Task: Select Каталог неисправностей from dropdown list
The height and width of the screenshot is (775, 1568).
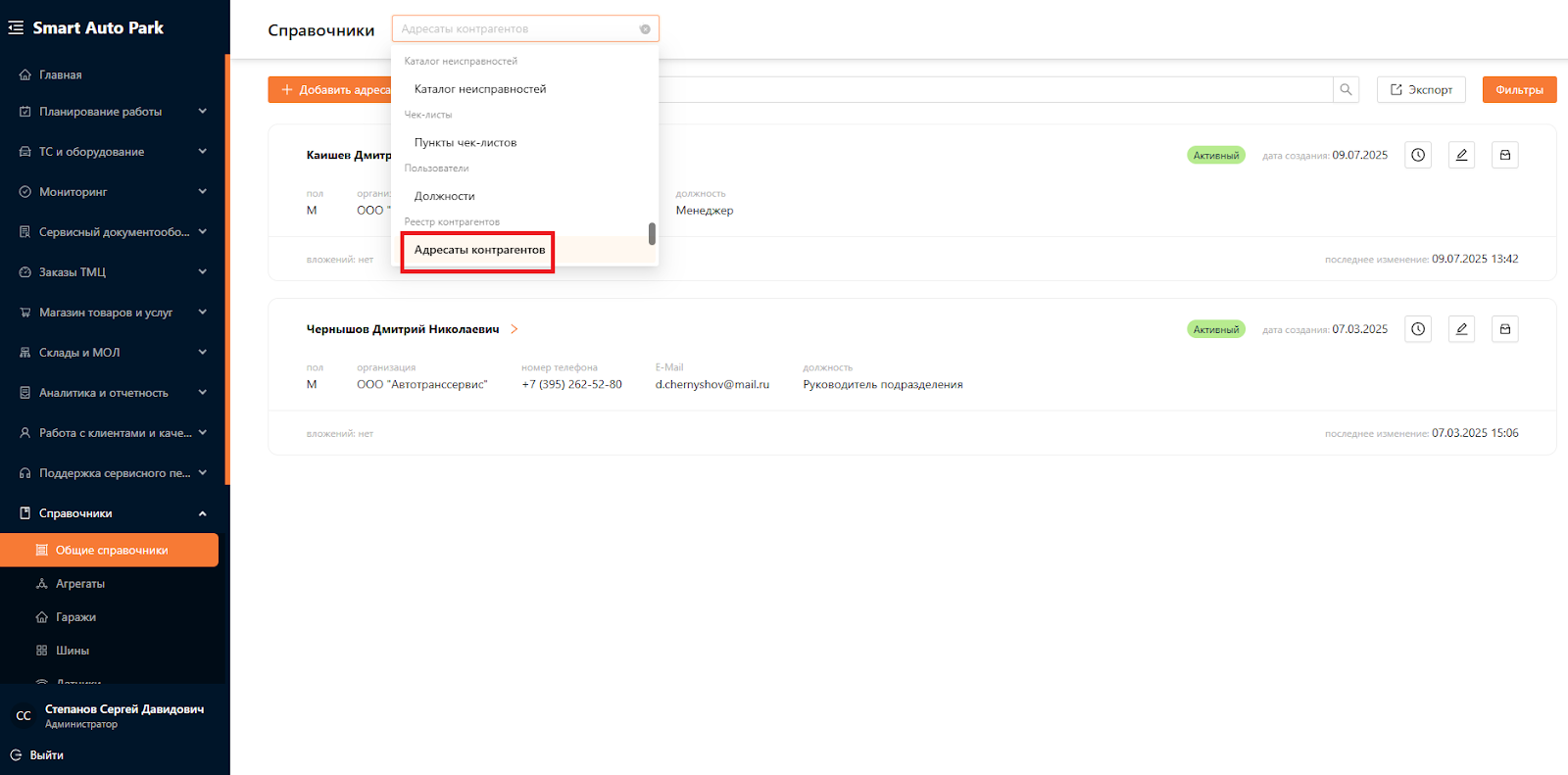Action: tap(480, 89)
